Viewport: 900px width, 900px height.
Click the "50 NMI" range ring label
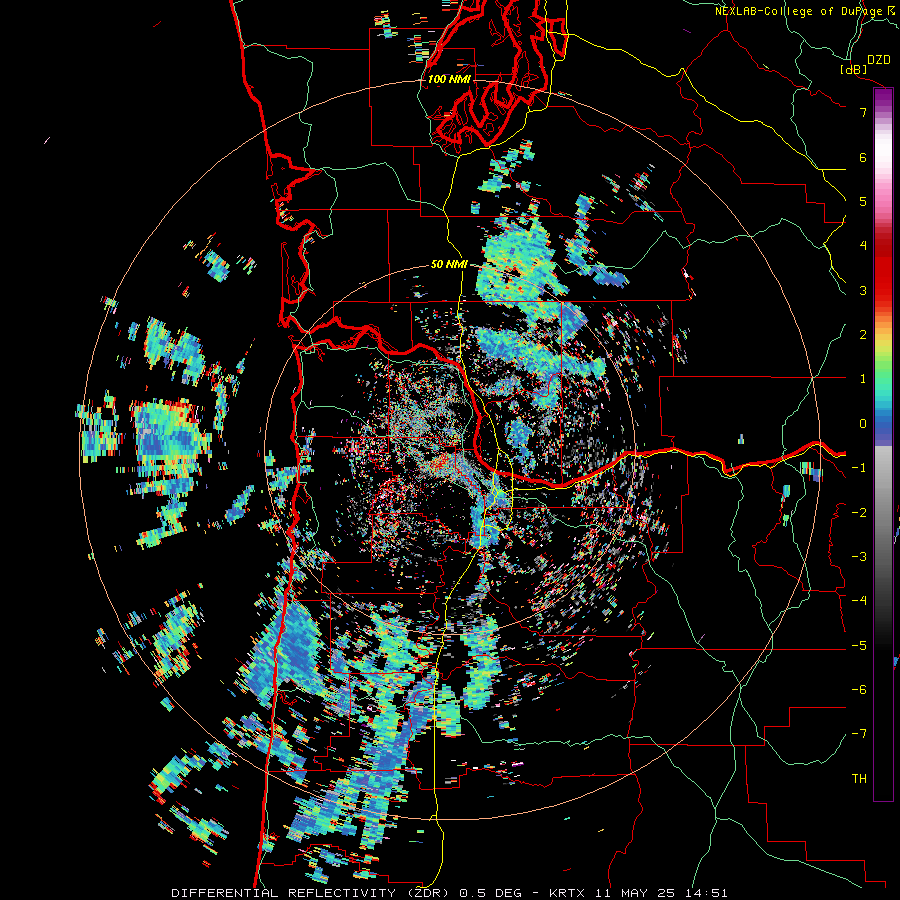click(449, 265)
